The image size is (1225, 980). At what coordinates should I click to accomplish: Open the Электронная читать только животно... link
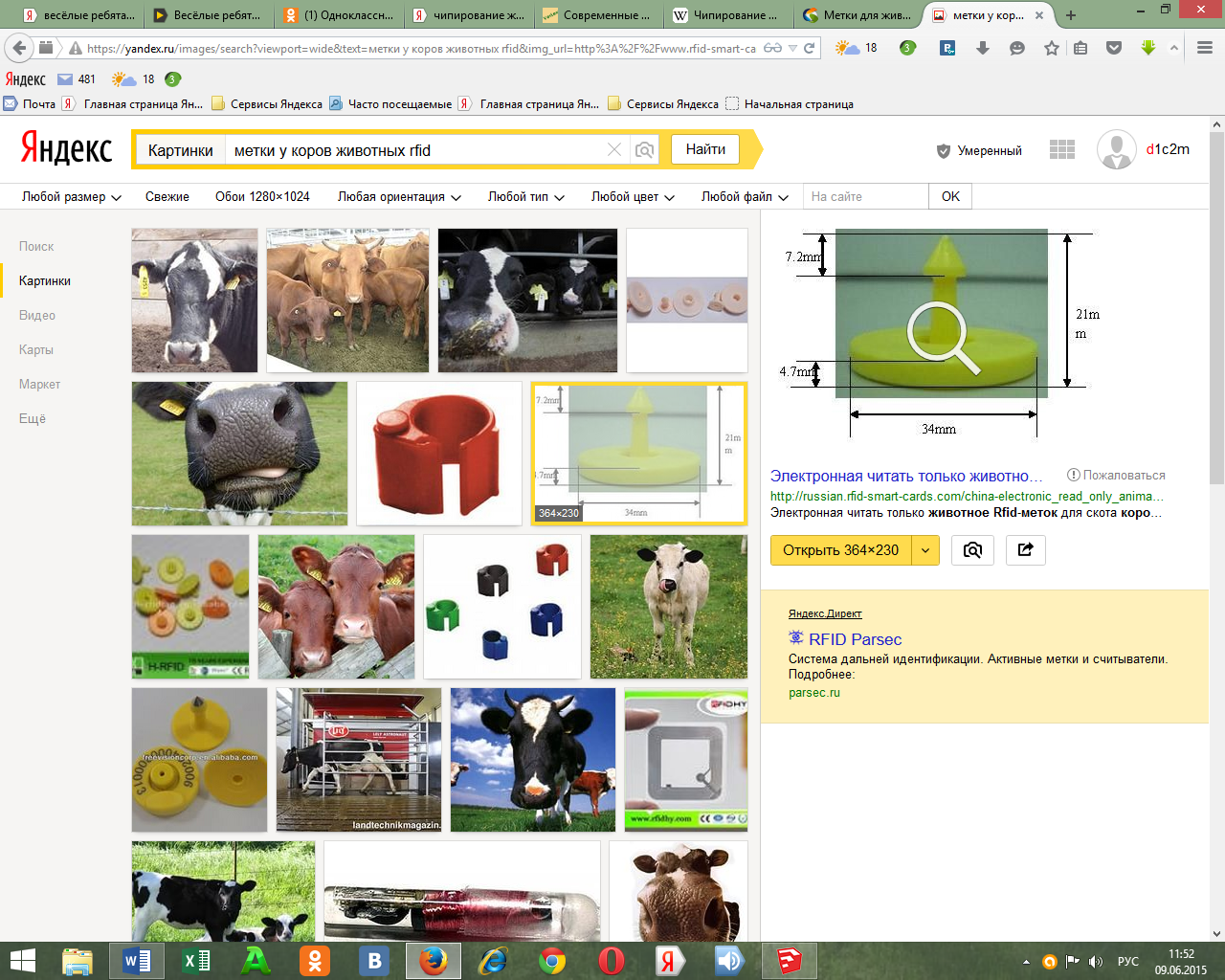pyautogui.click(x=906, y=476)
